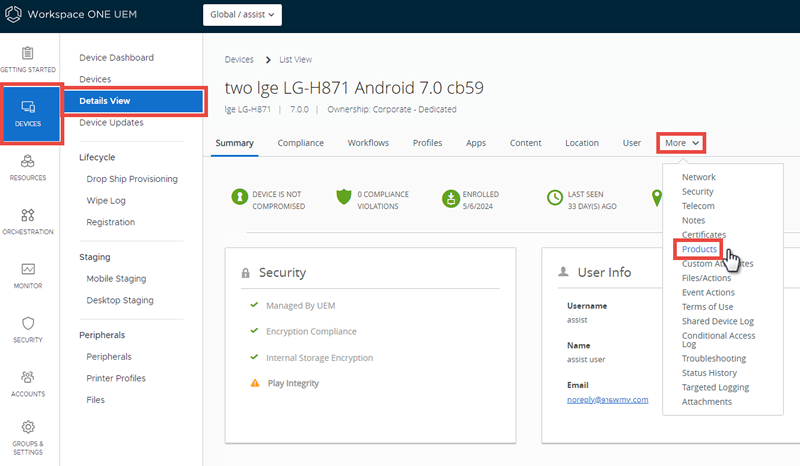Choose Files/Actions from the More menu

tap(706, 278)
